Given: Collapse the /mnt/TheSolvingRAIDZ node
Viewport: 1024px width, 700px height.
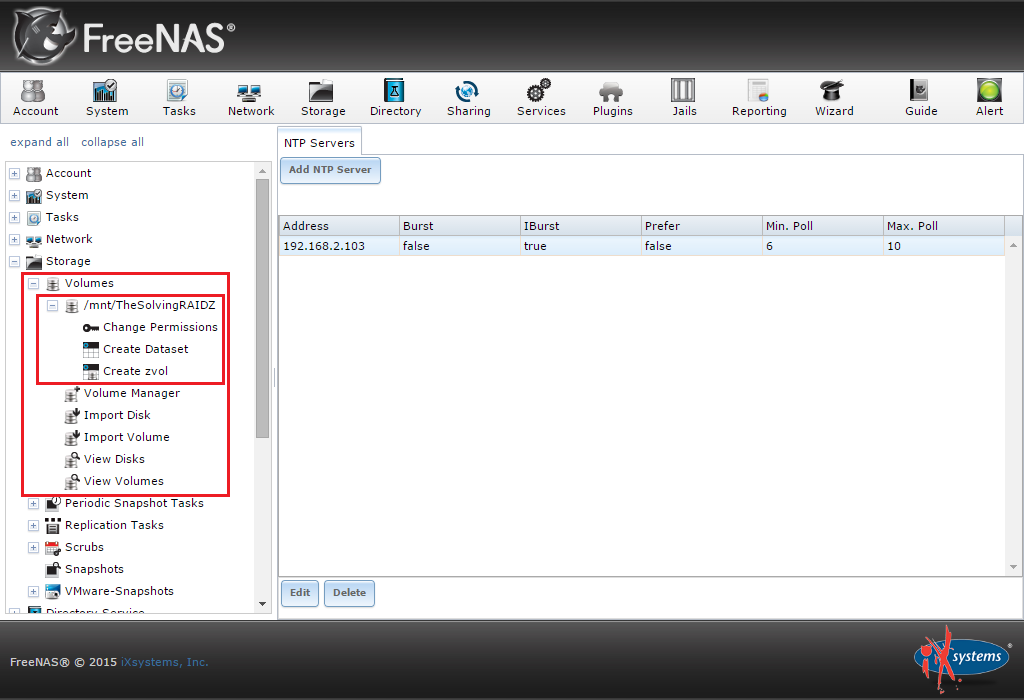Looking at the screenshot, I should pos(52,306).
